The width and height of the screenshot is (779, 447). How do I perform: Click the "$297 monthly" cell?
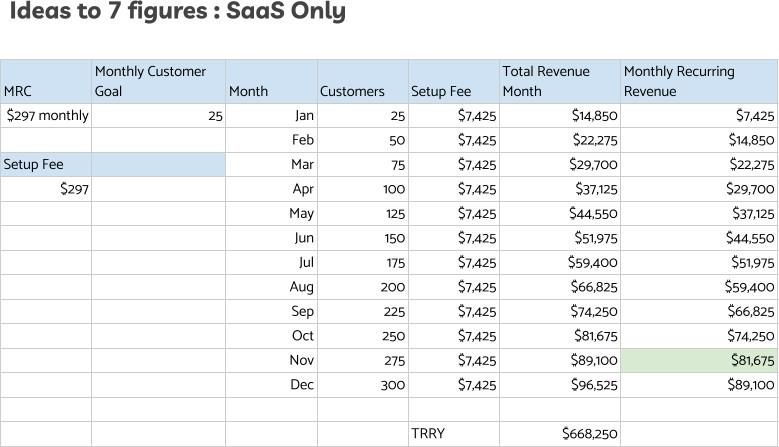[47, 116]
